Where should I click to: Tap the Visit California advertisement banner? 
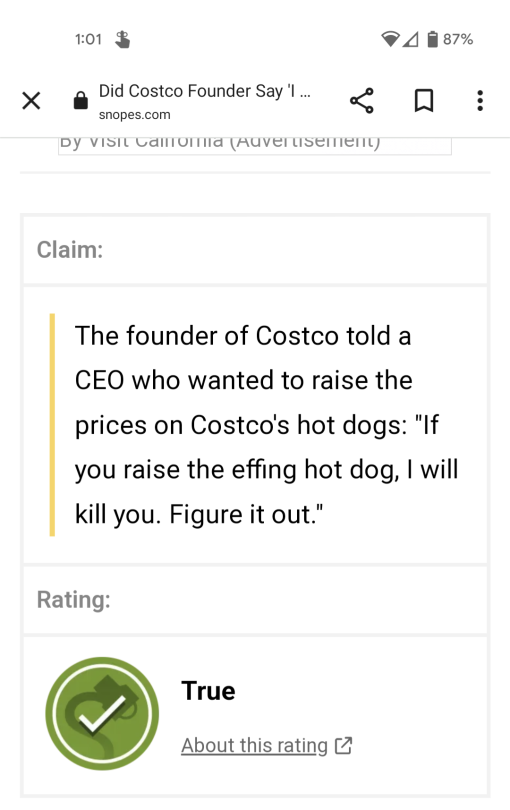tap(255, 146)
